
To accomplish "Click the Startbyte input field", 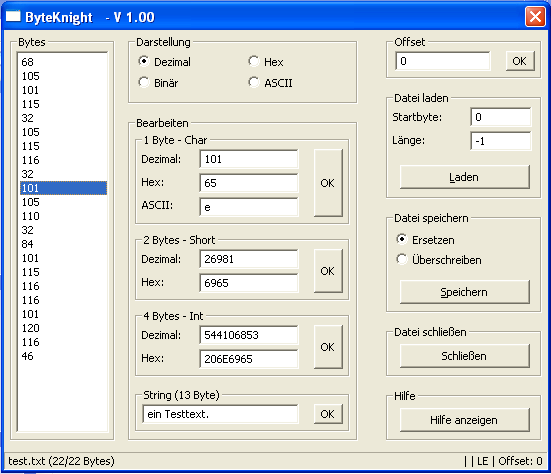I will click(500, 117).
